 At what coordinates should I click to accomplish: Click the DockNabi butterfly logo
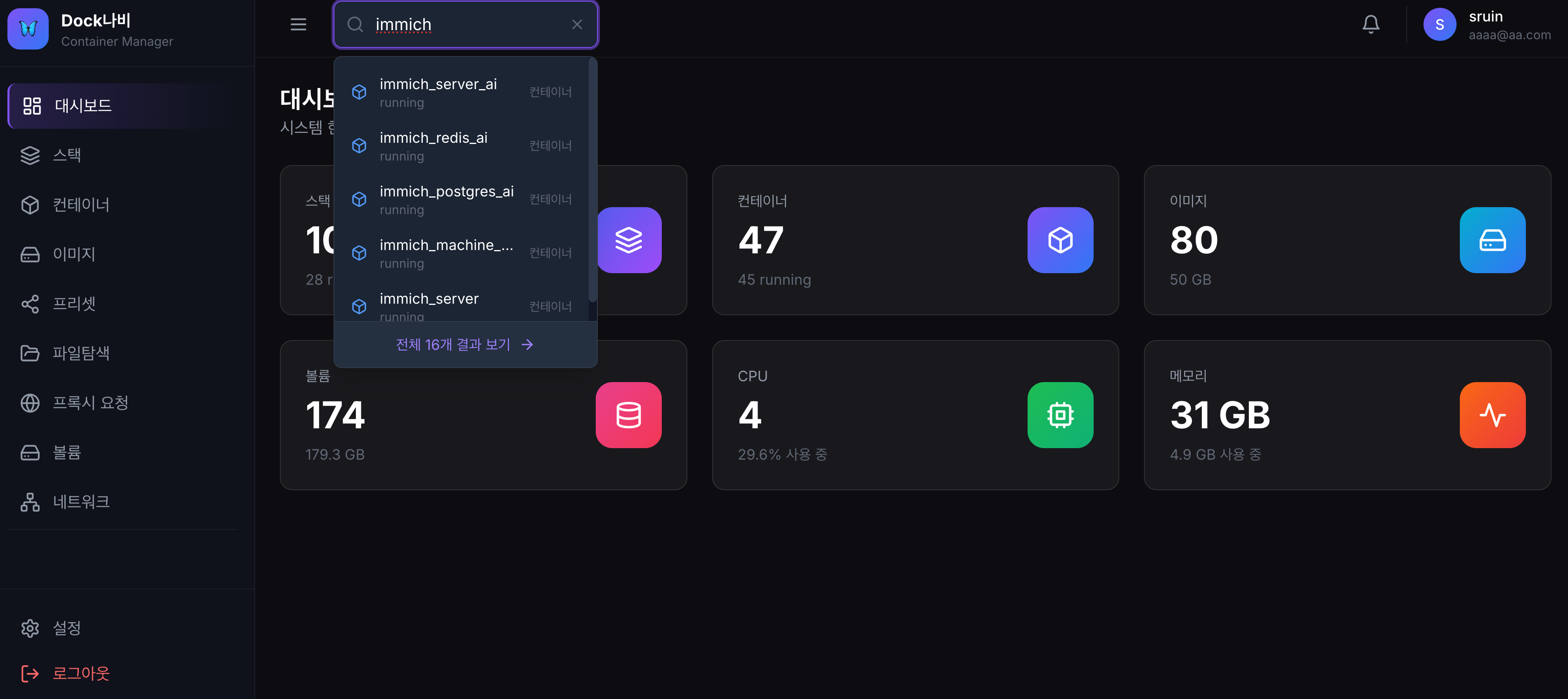point(27,28)
